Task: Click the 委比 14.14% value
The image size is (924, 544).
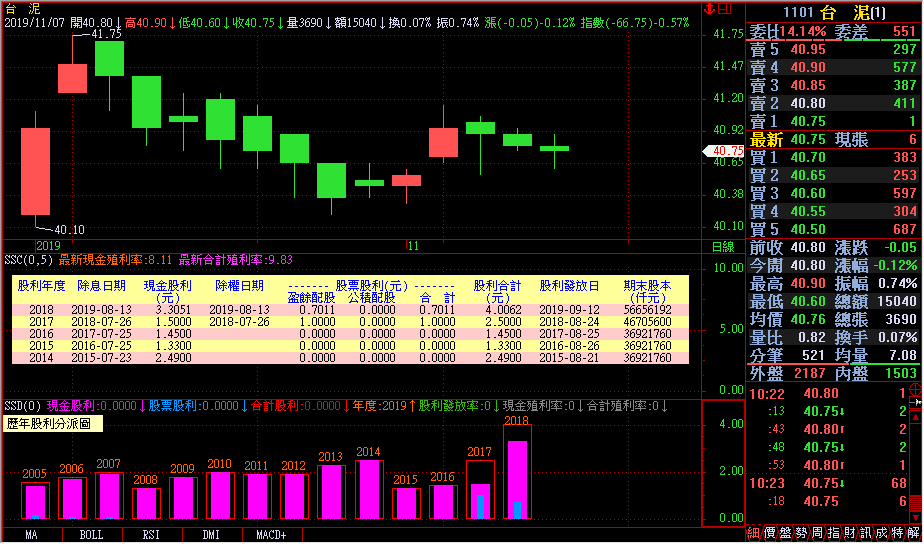Action: click(803, 31)
